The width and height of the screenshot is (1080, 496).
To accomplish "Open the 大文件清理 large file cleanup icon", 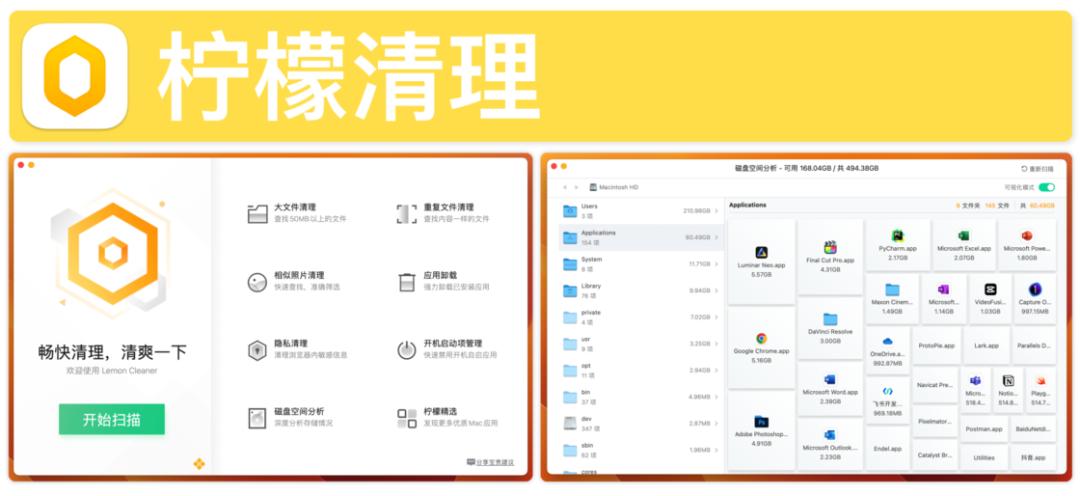I will click(258, 214).
